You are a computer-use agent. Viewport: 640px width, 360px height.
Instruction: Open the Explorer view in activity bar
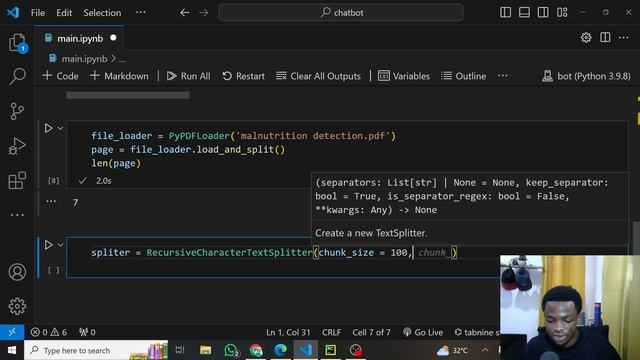point(17,42)
